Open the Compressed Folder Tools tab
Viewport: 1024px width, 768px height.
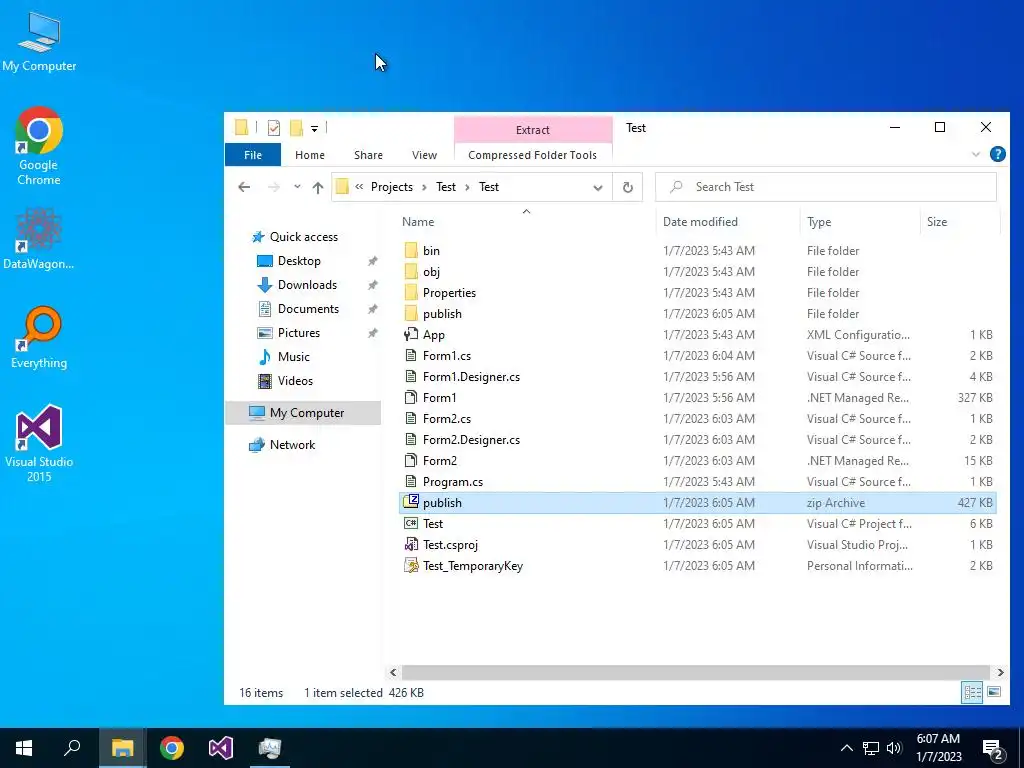pos(532,155)
